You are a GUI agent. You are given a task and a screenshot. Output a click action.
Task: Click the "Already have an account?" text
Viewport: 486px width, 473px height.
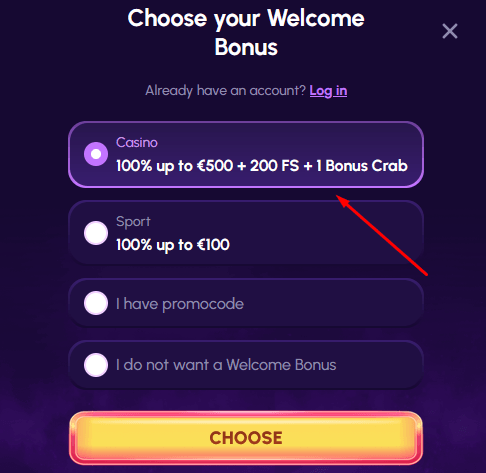[225, 91]
